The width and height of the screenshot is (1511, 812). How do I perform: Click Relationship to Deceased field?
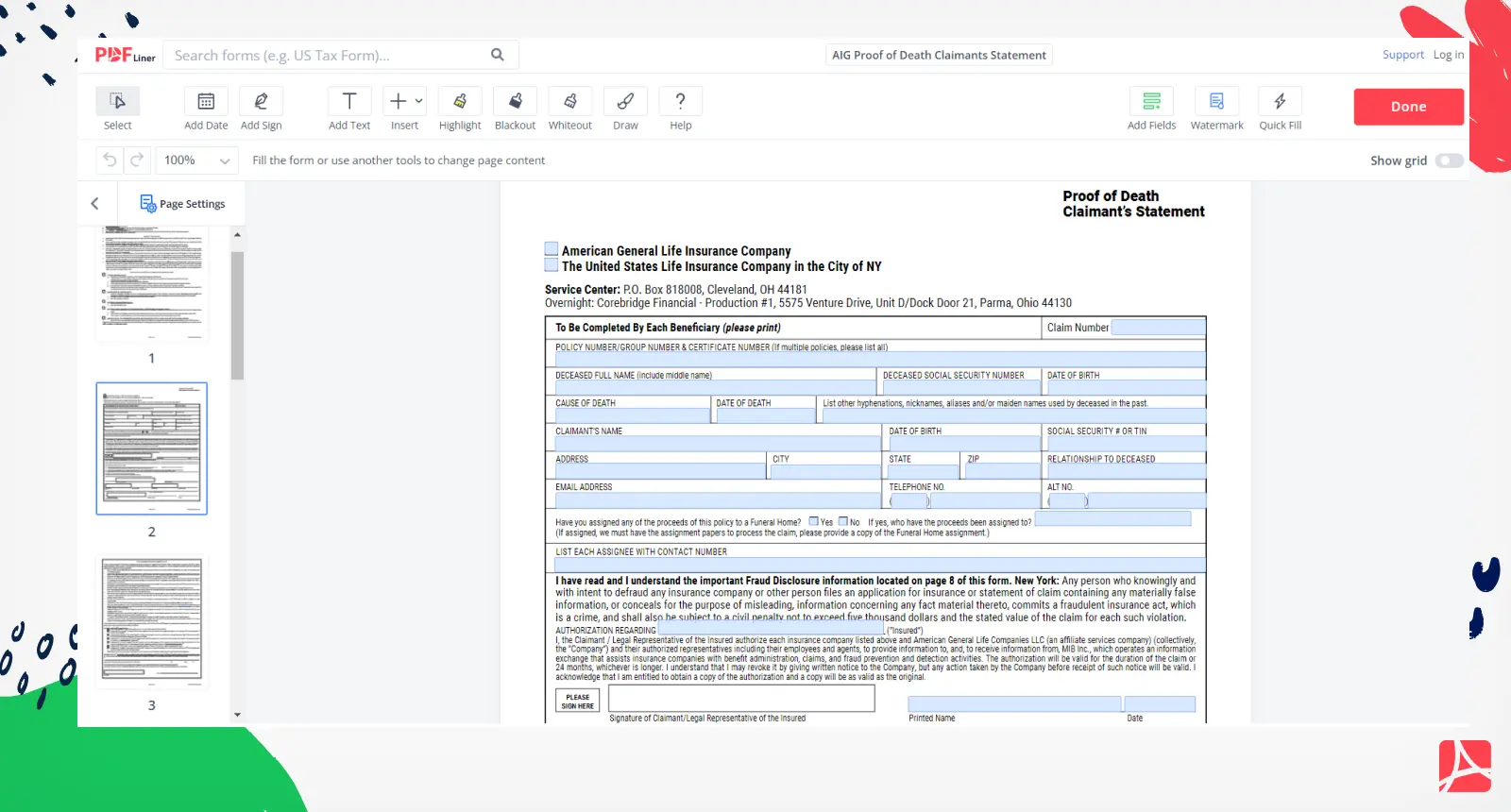coord(1126,471)
